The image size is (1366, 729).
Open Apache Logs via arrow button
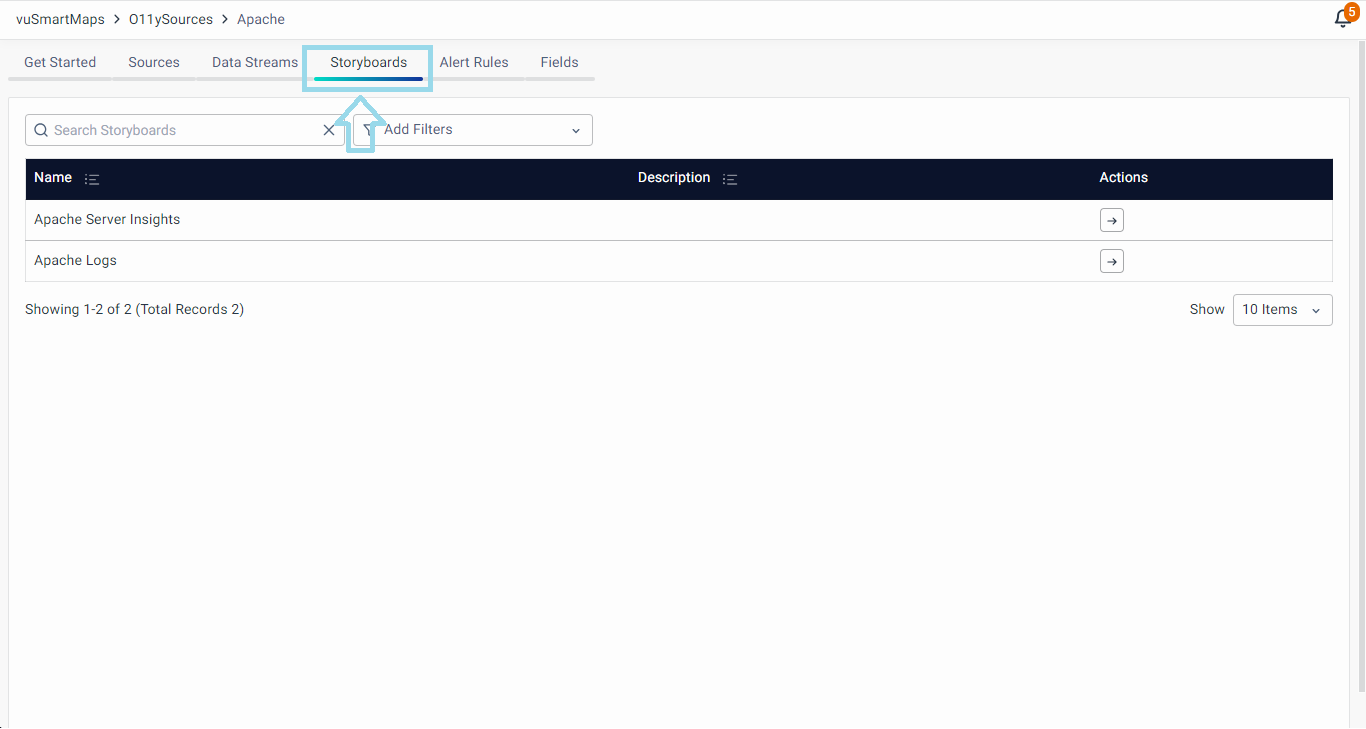point(1111,261)
